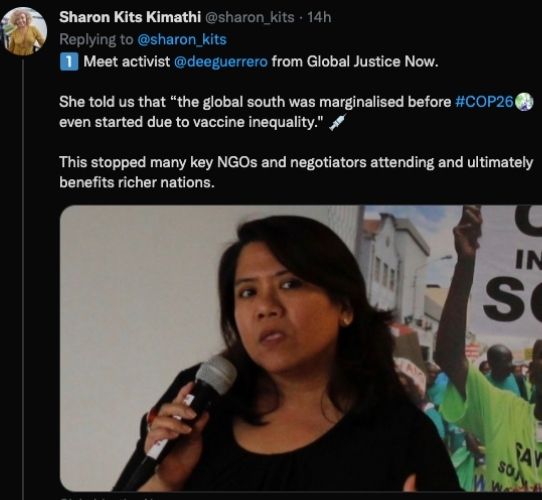Visit the @deeguerrero mention
Screen dimensions: 542x500
click(x=221, y=62)
